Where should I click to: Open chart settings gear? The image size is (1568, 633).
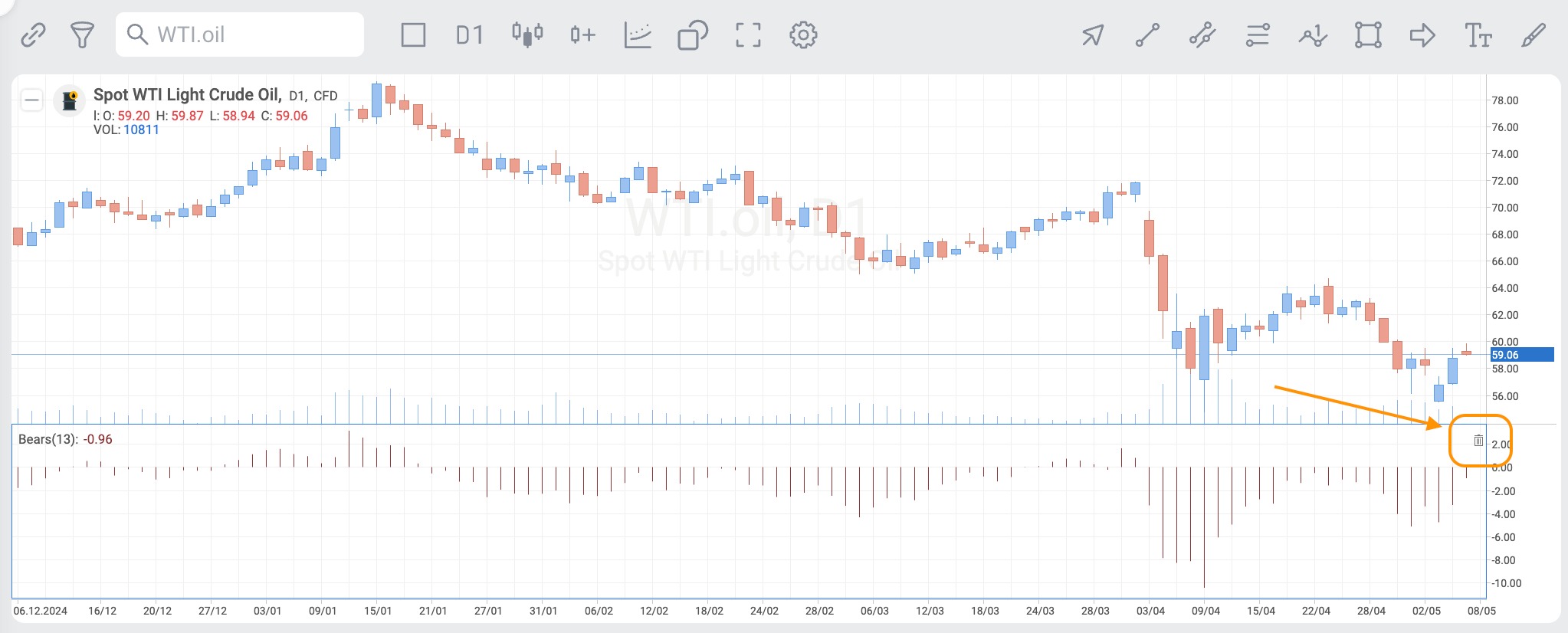point(803,34)
